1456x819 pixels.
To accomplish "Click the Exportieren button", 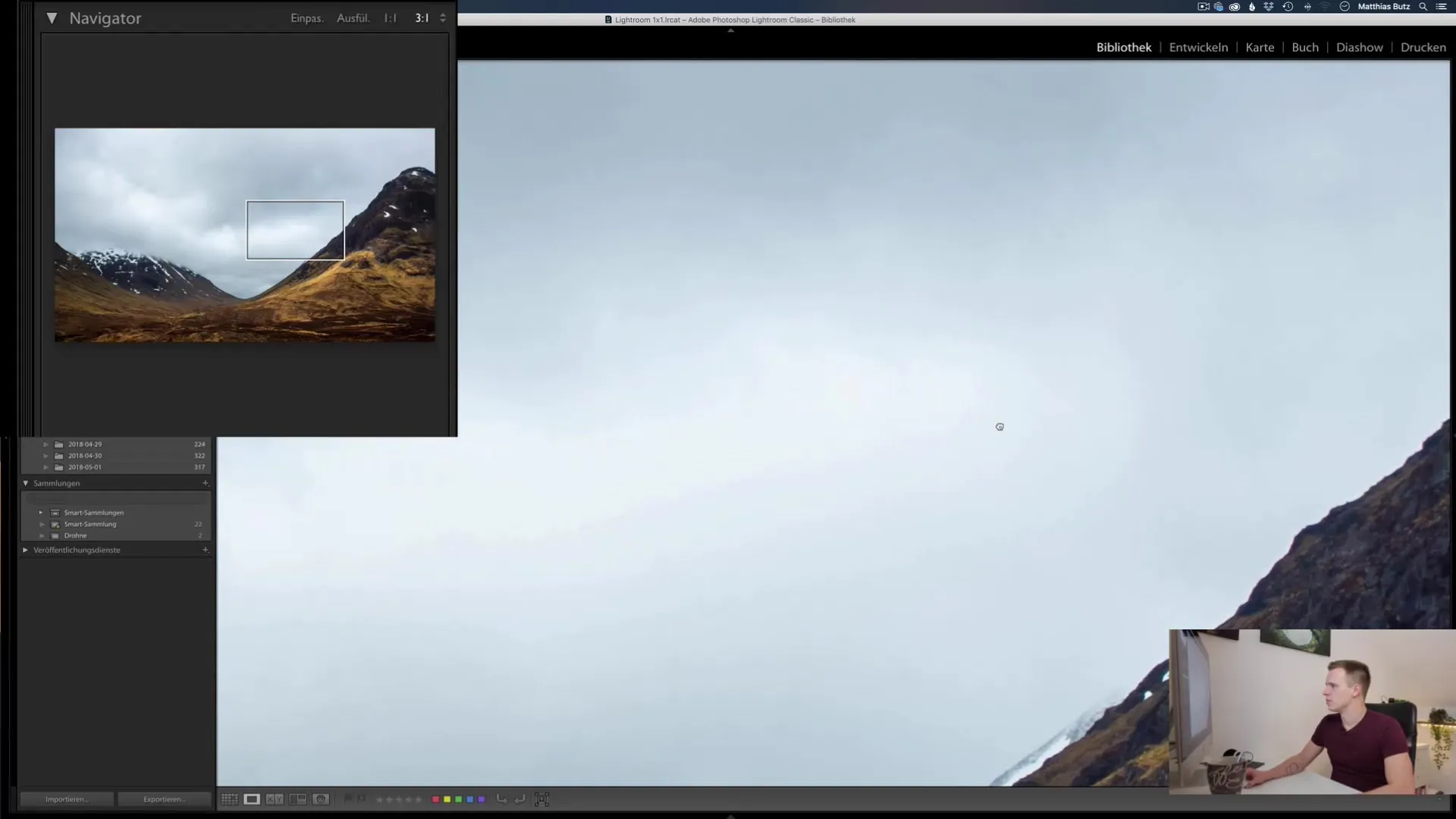I will (x=165, y=799).
